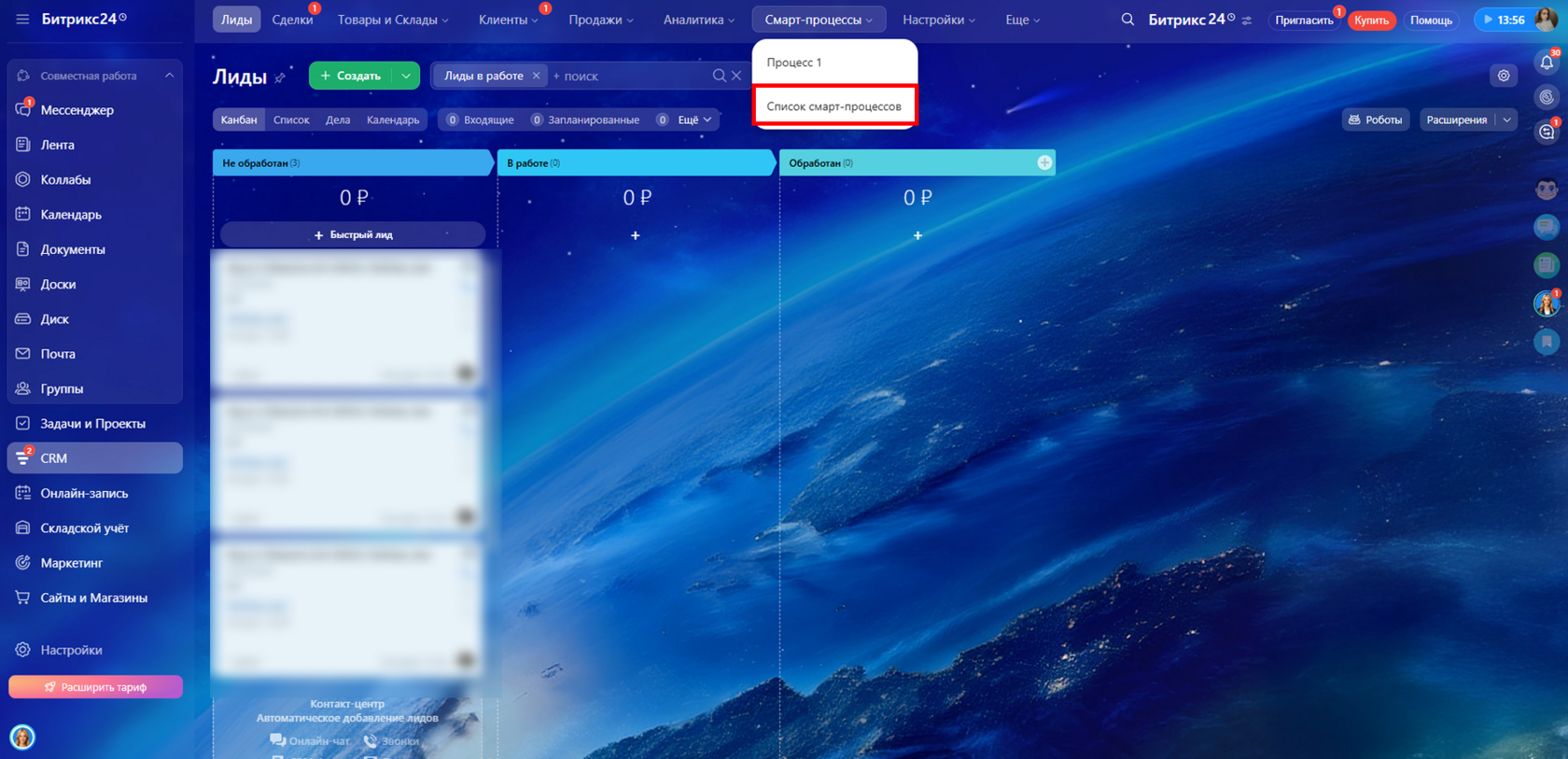Remove the Лиды в работе filter

[537, 76]
